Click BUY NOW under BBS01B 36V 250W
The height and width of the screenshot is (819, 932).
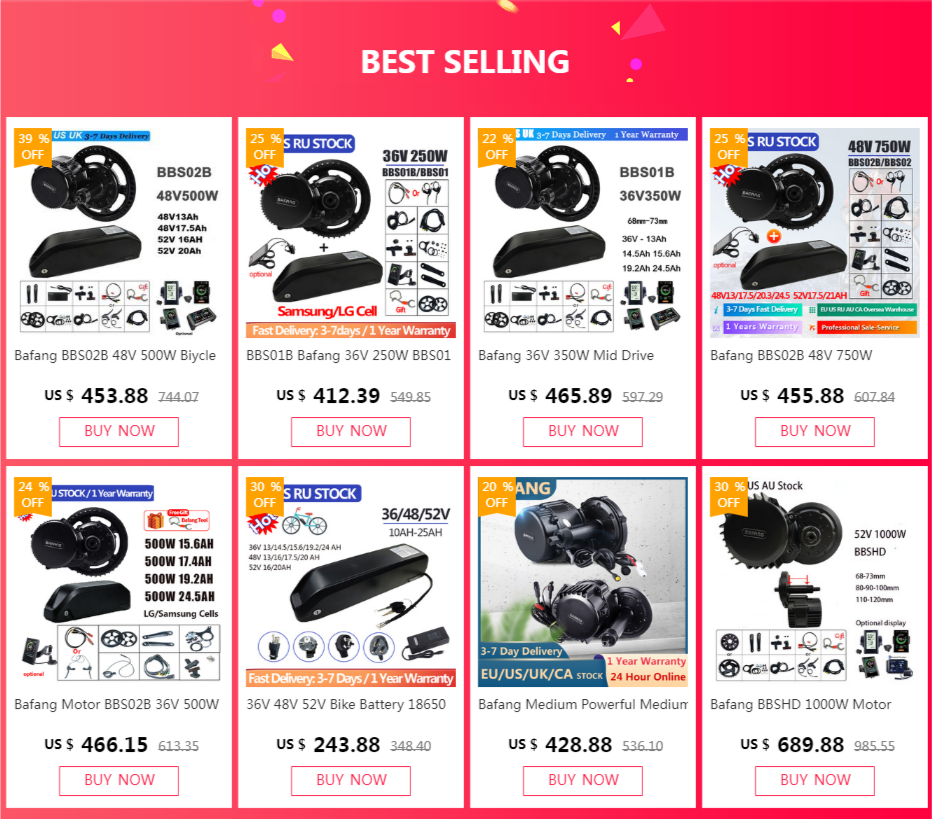[351, 431]
